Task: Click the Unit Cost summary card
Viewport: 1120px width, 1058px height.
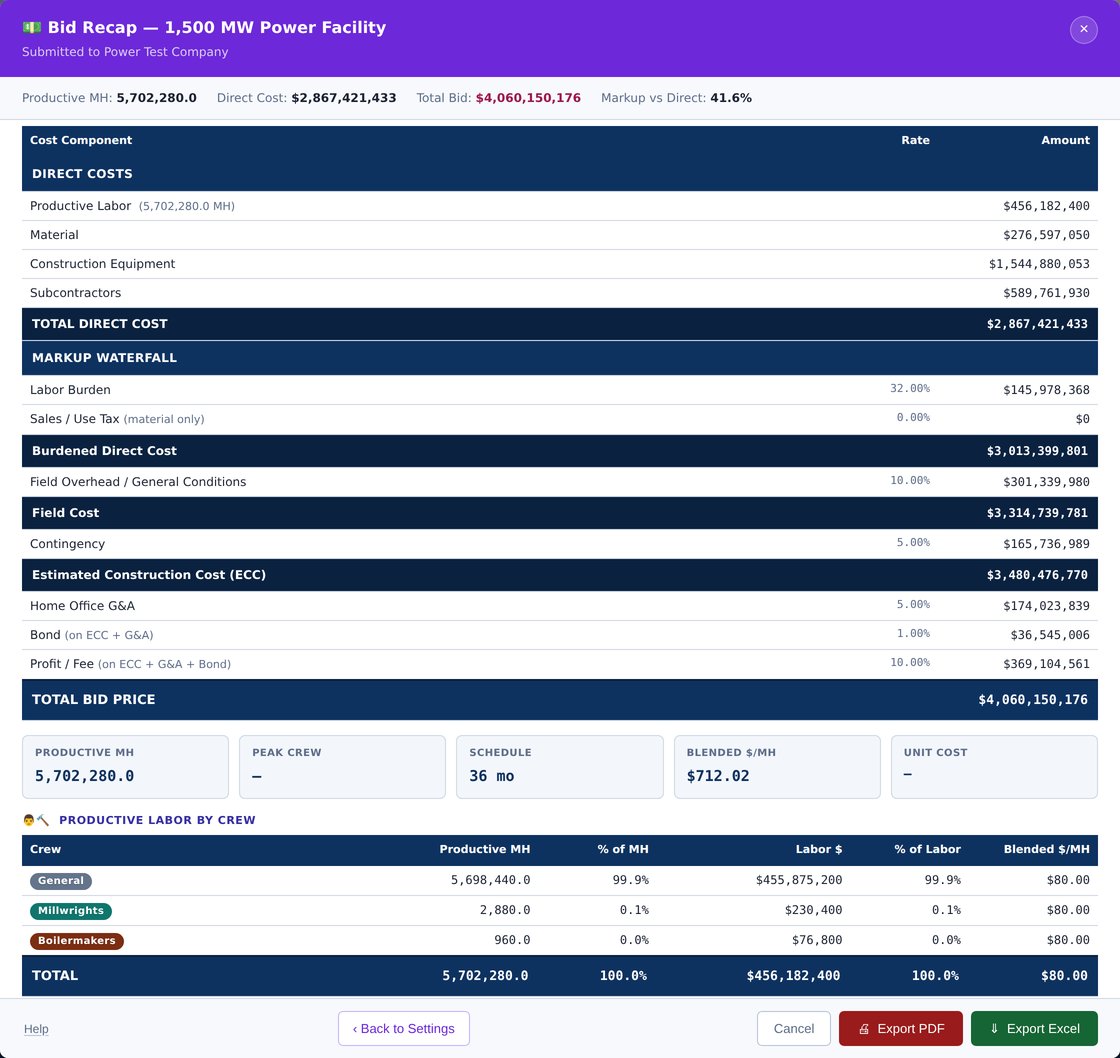Action: [x=994, y=767]
